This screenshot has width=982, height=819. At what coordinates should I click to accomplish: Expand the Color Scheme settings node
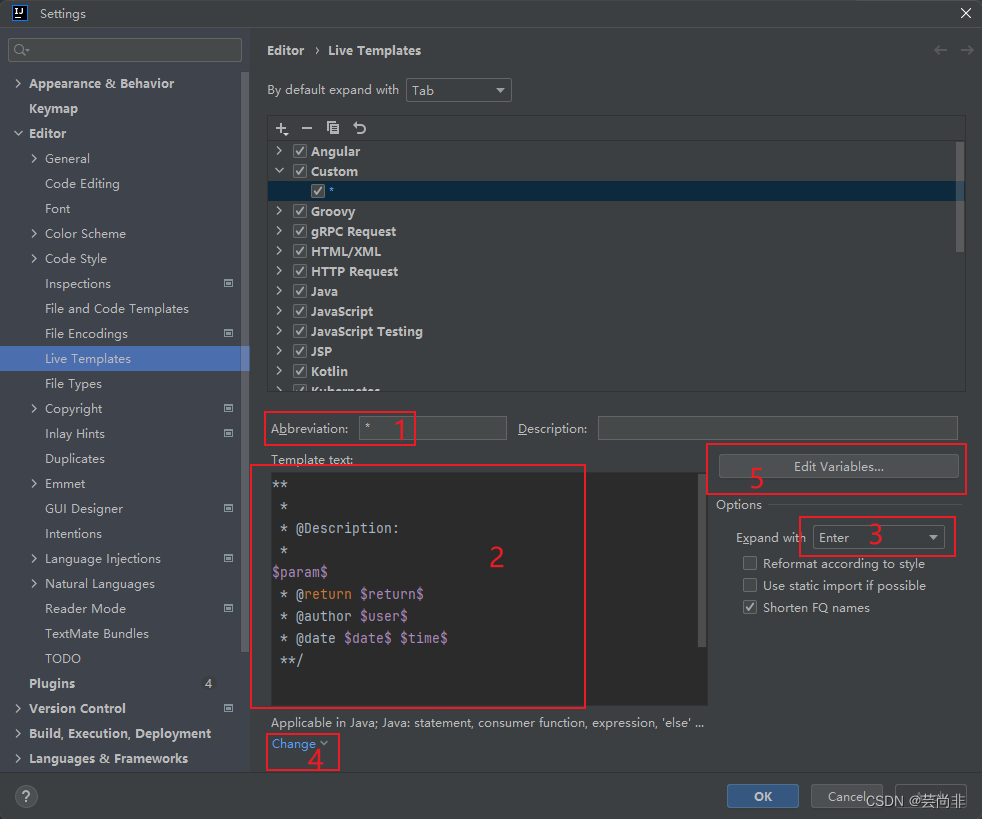[34, 234]
